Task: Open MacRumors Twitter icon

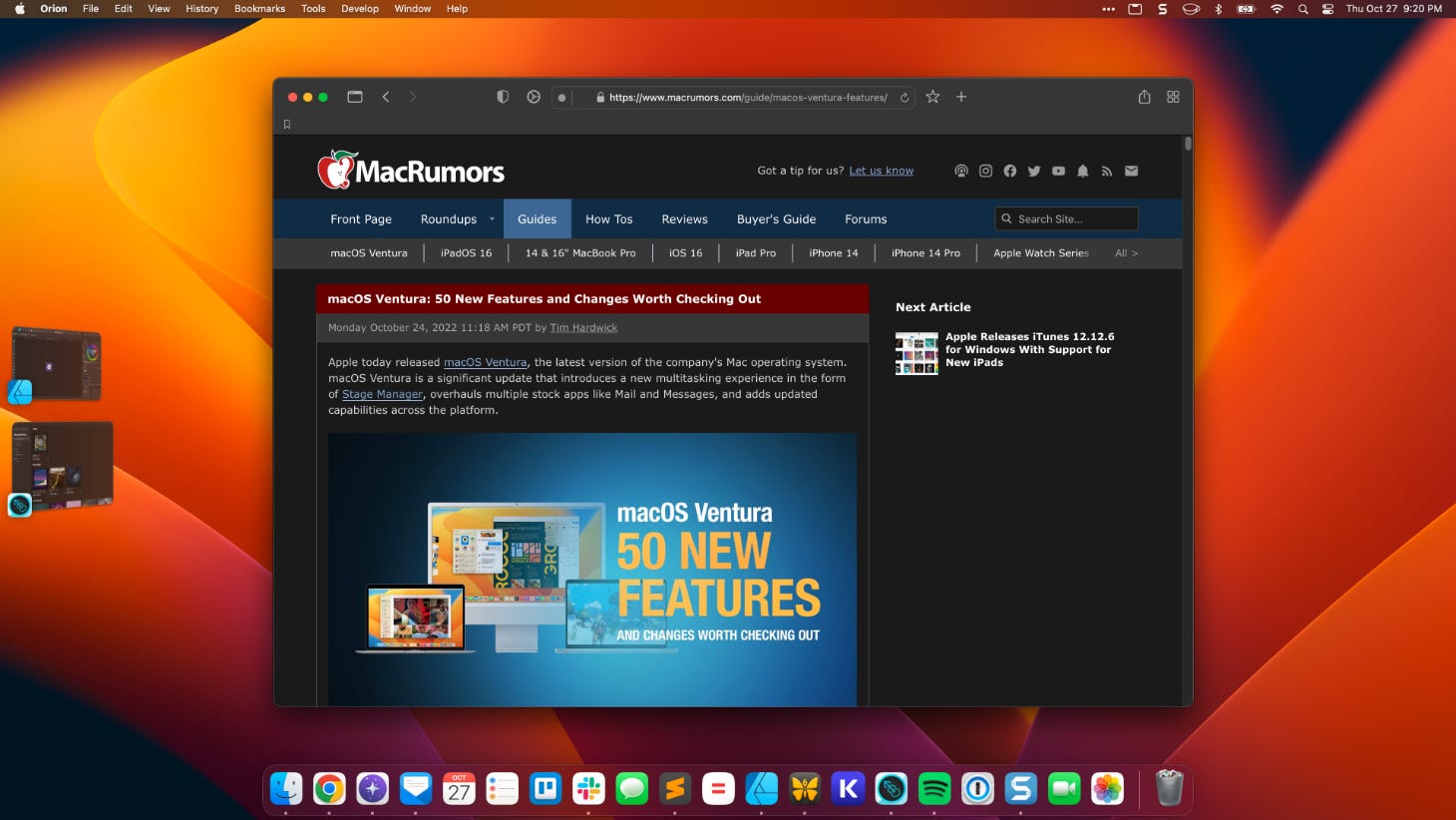Action: click(x=1034, y=171)
